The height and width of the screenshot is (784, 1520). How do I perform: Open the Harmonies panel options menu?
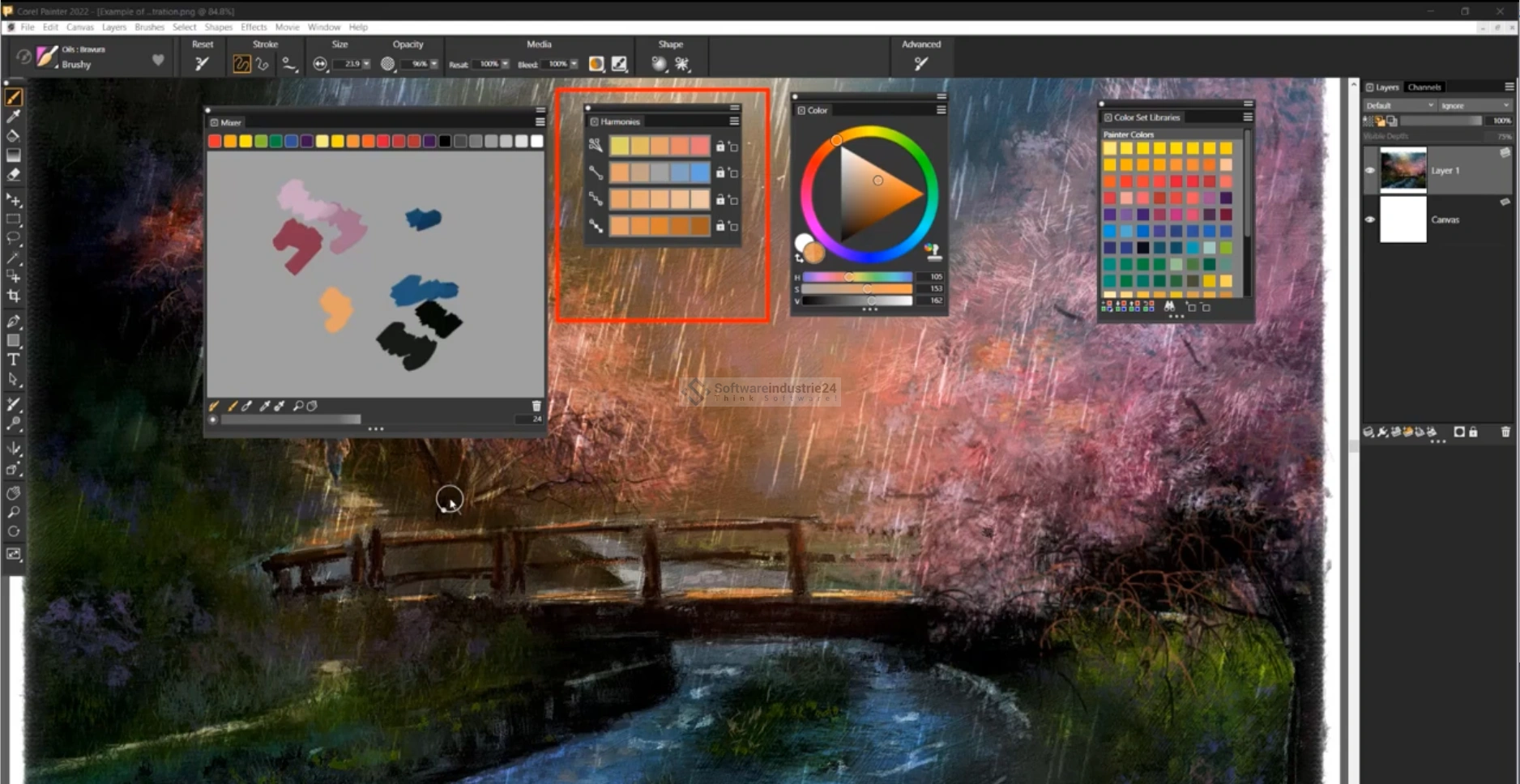pos(734,121)
